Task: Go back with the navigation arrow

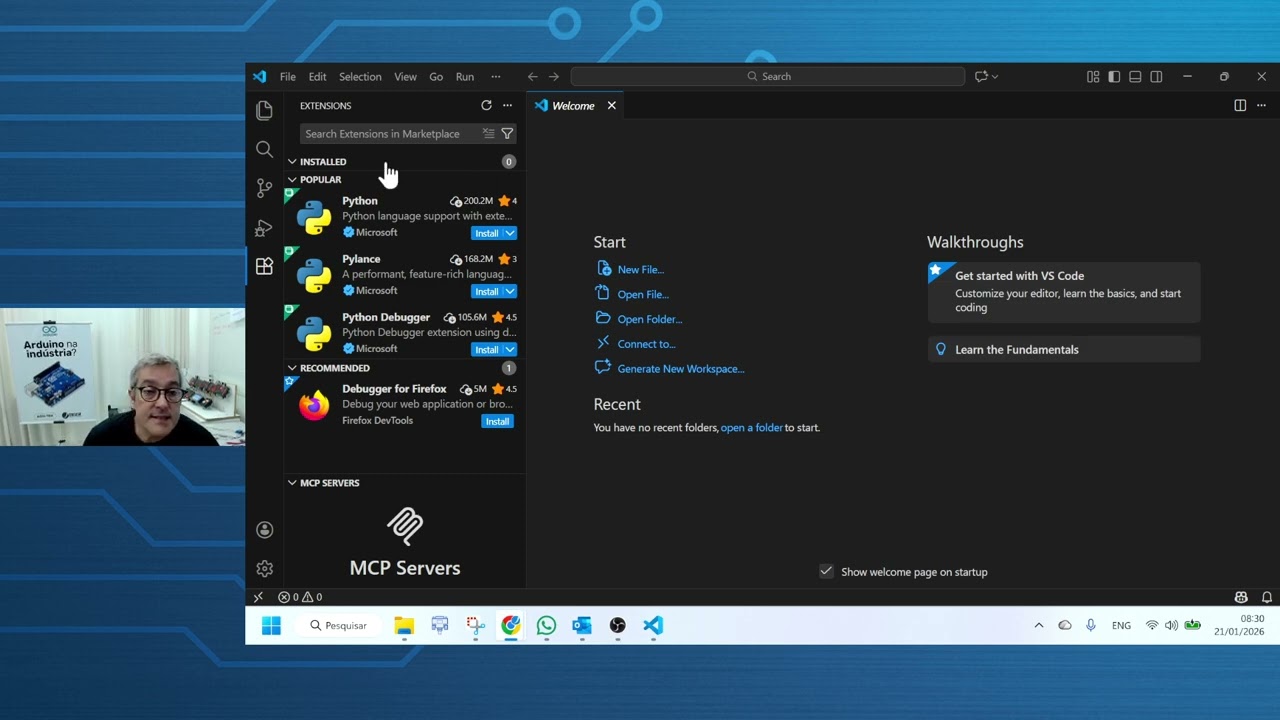Action: (533, 76)
